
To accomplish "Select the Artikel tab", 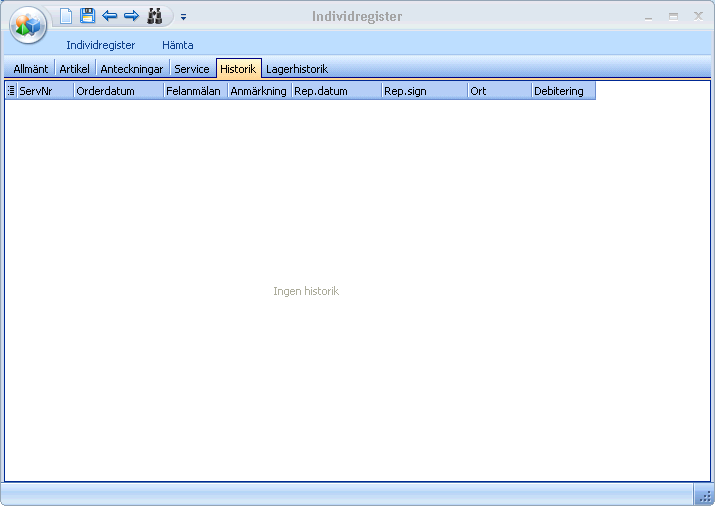I will pos(74,69).
